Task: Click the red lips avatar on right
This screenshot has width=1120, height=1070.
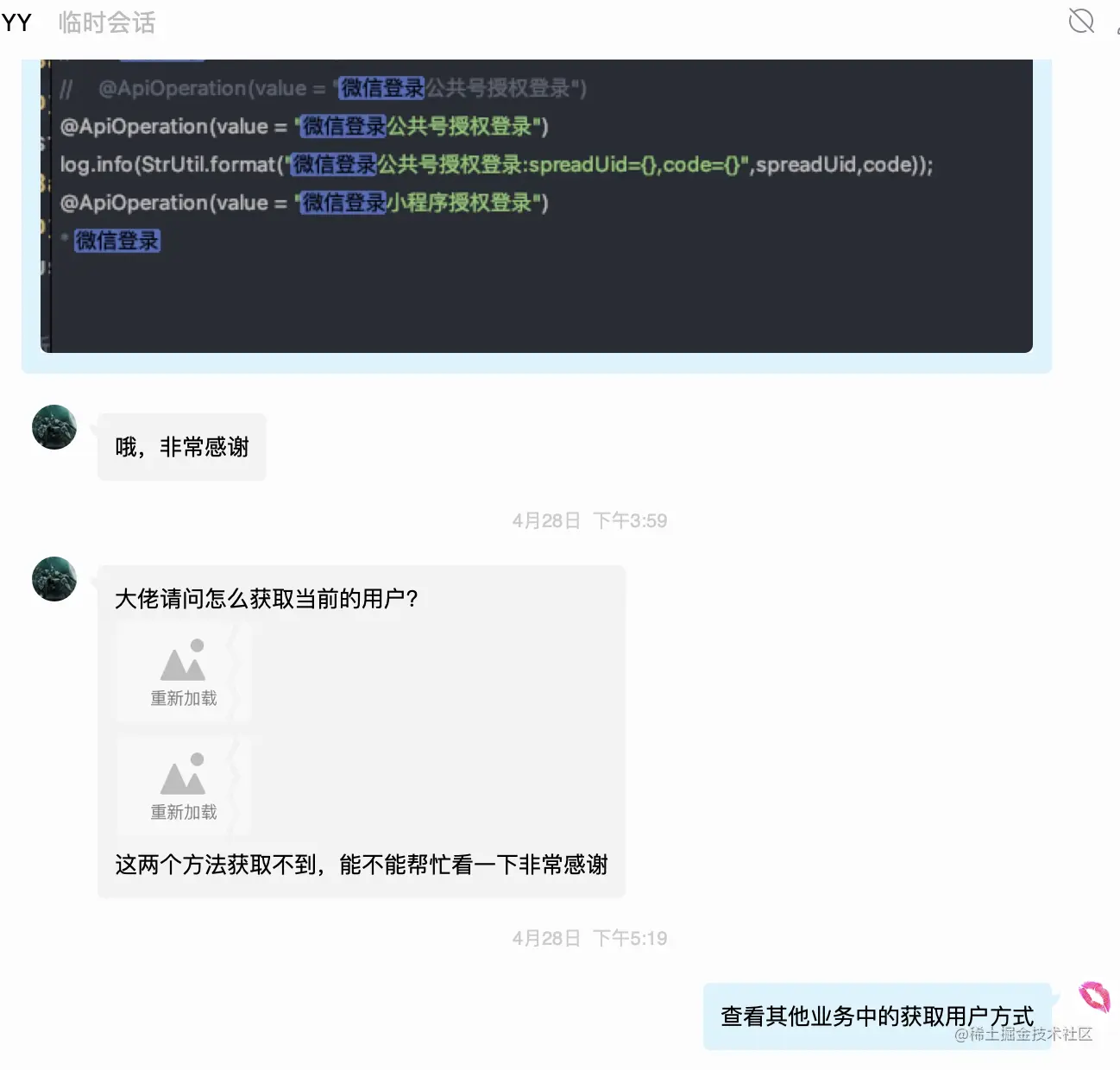Action: tap(1095, 997)
